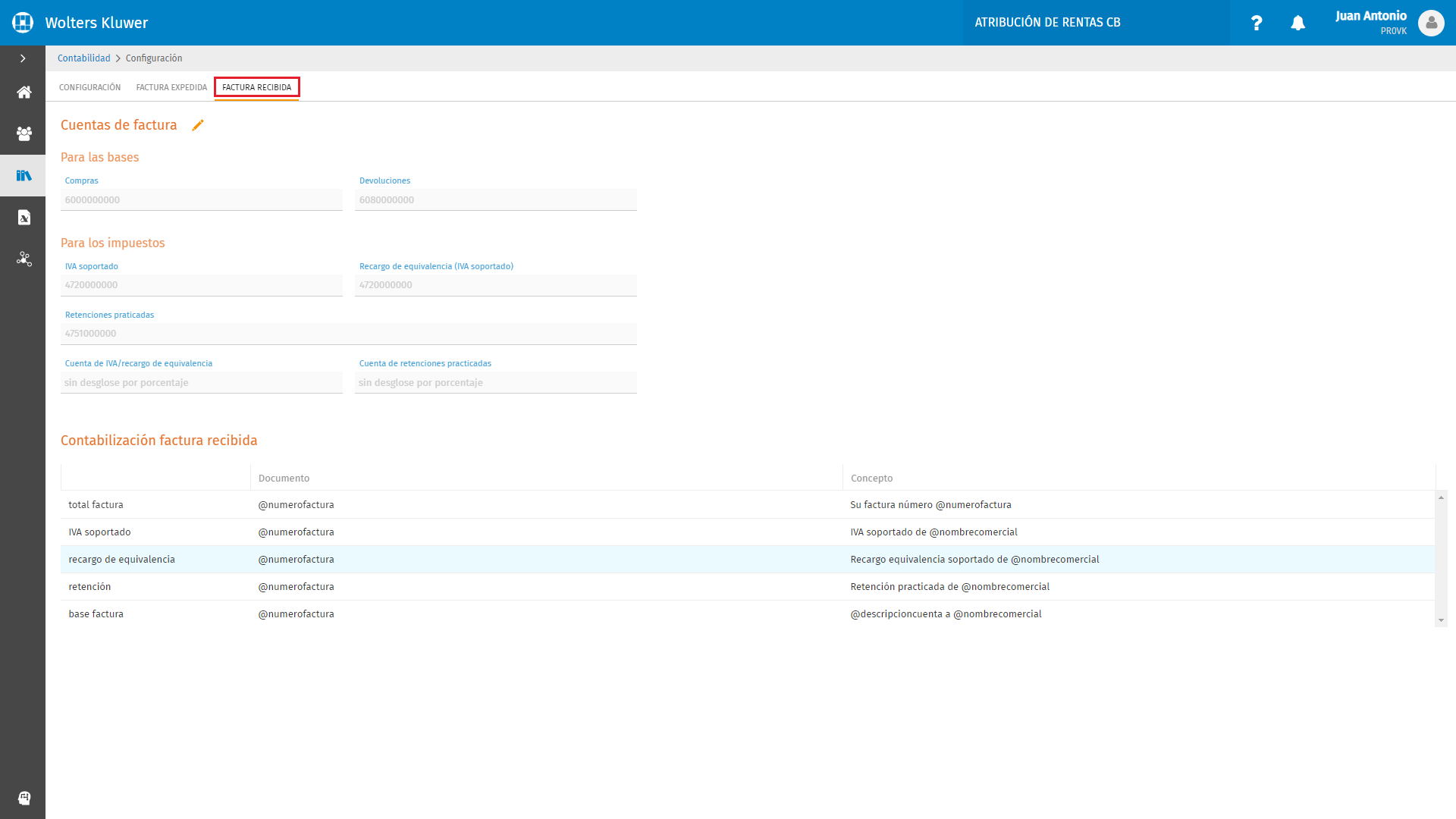
Task: Expand the sidebar with chevron arrow
Action: pyautogui.click(x=23, y=58)
